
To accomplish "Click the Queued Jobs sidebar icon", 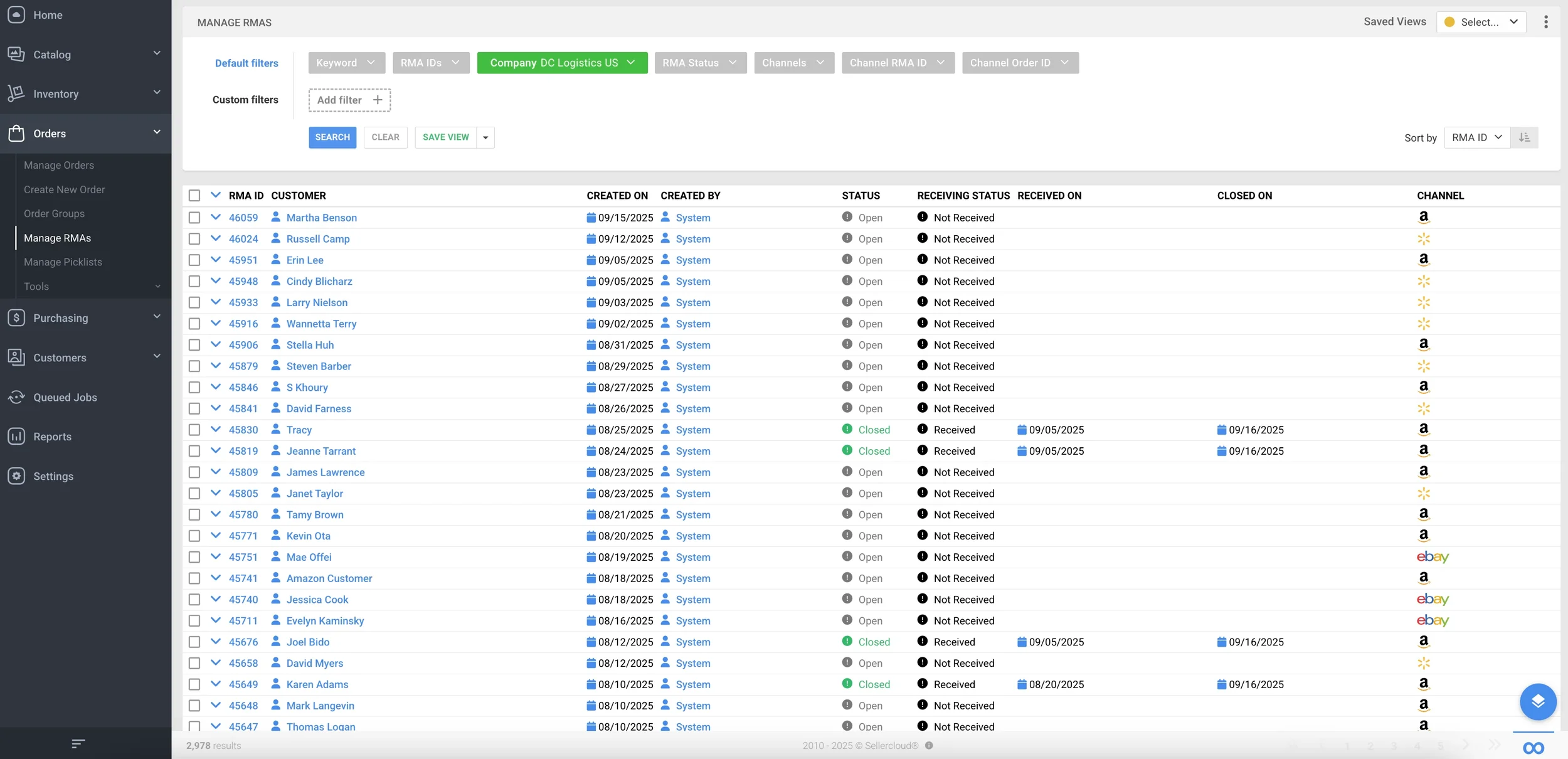I will [x=16, y=397].
